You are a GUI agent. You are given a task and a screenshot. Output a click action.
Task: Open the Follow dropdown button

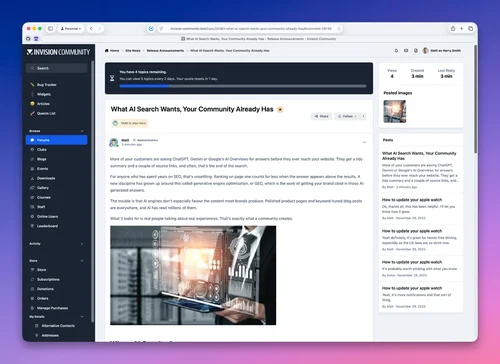[x=347, y=116]
